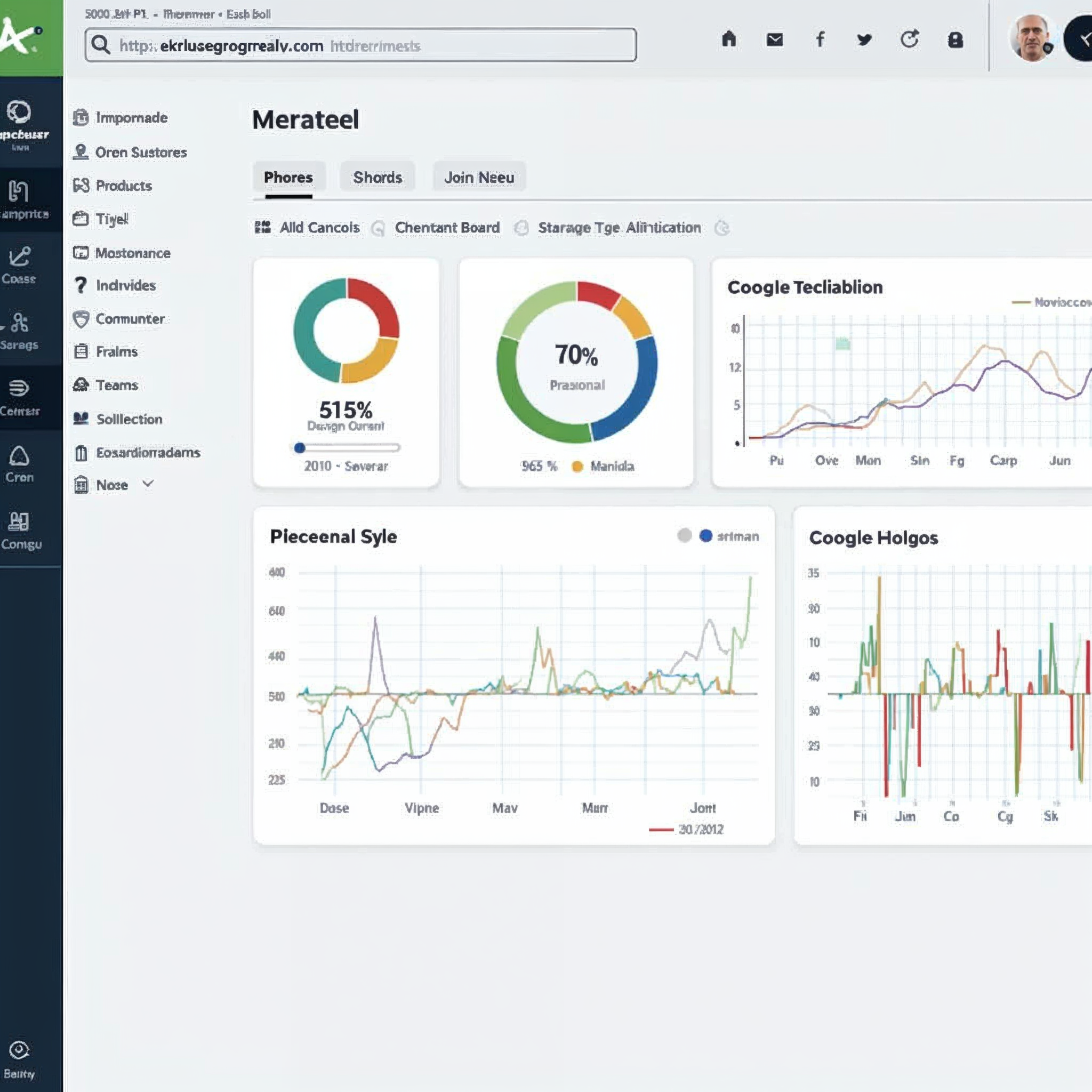The image size is (1092, 1092).
Task: Click the home icon in top toolbar
Action: 728,39
